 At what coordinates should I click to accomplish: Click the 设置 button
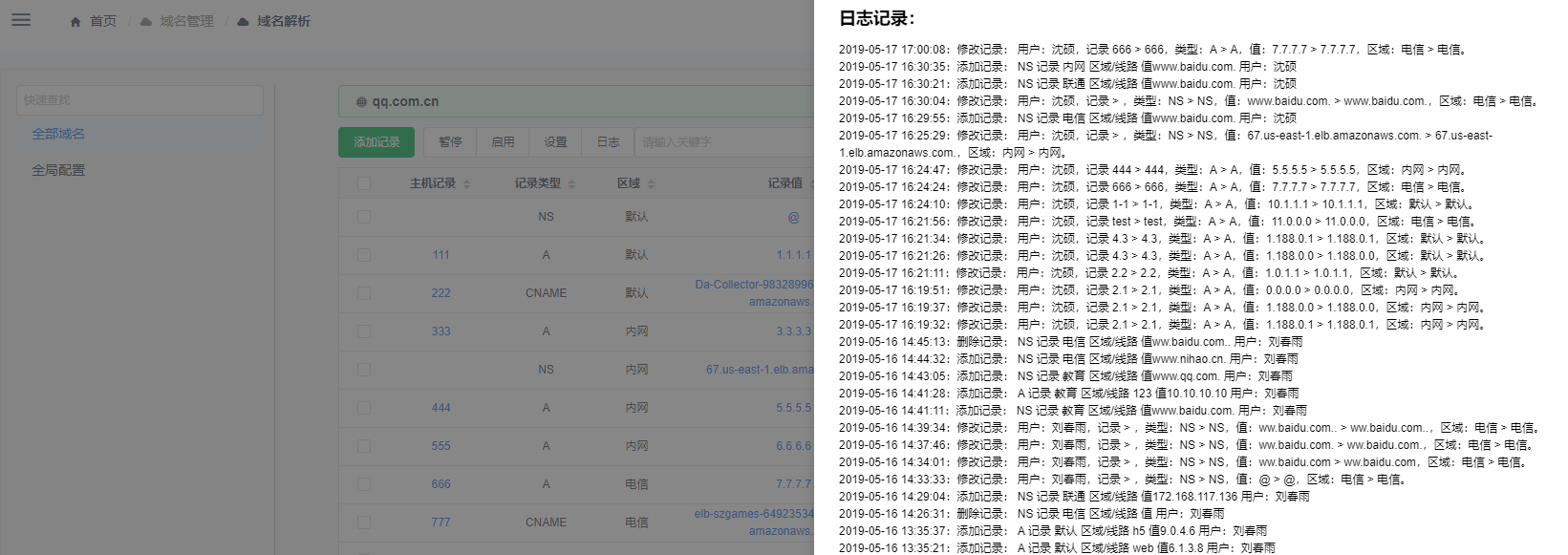pos(556,141)
